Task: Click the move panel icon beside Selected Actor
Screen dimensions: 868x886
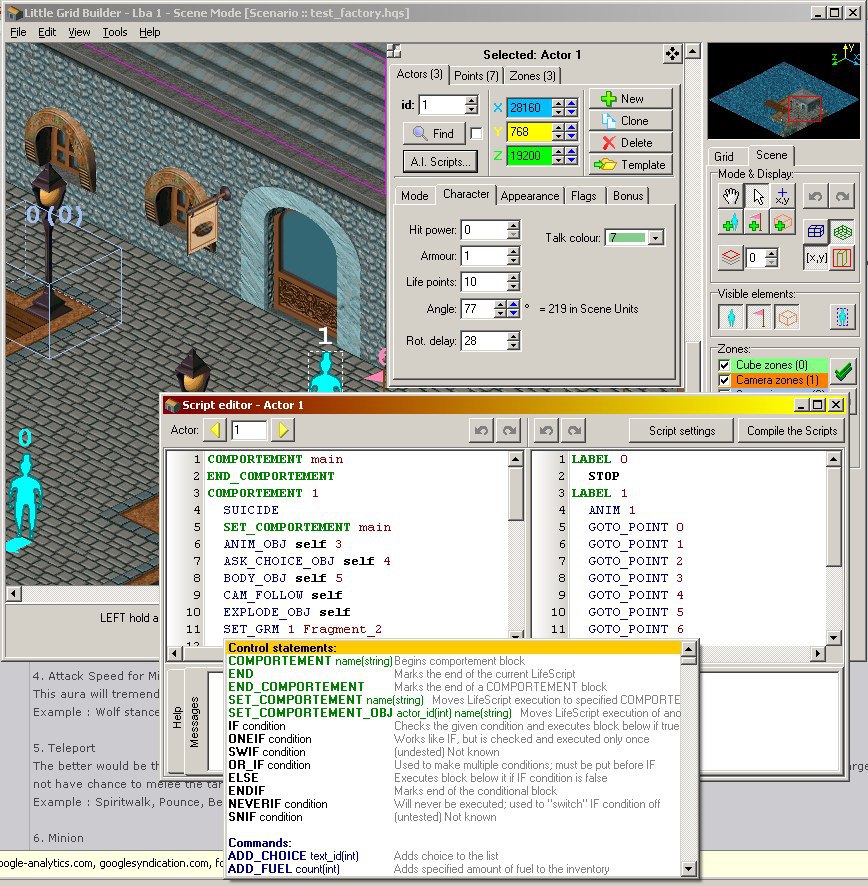Action: coord(672,54)
